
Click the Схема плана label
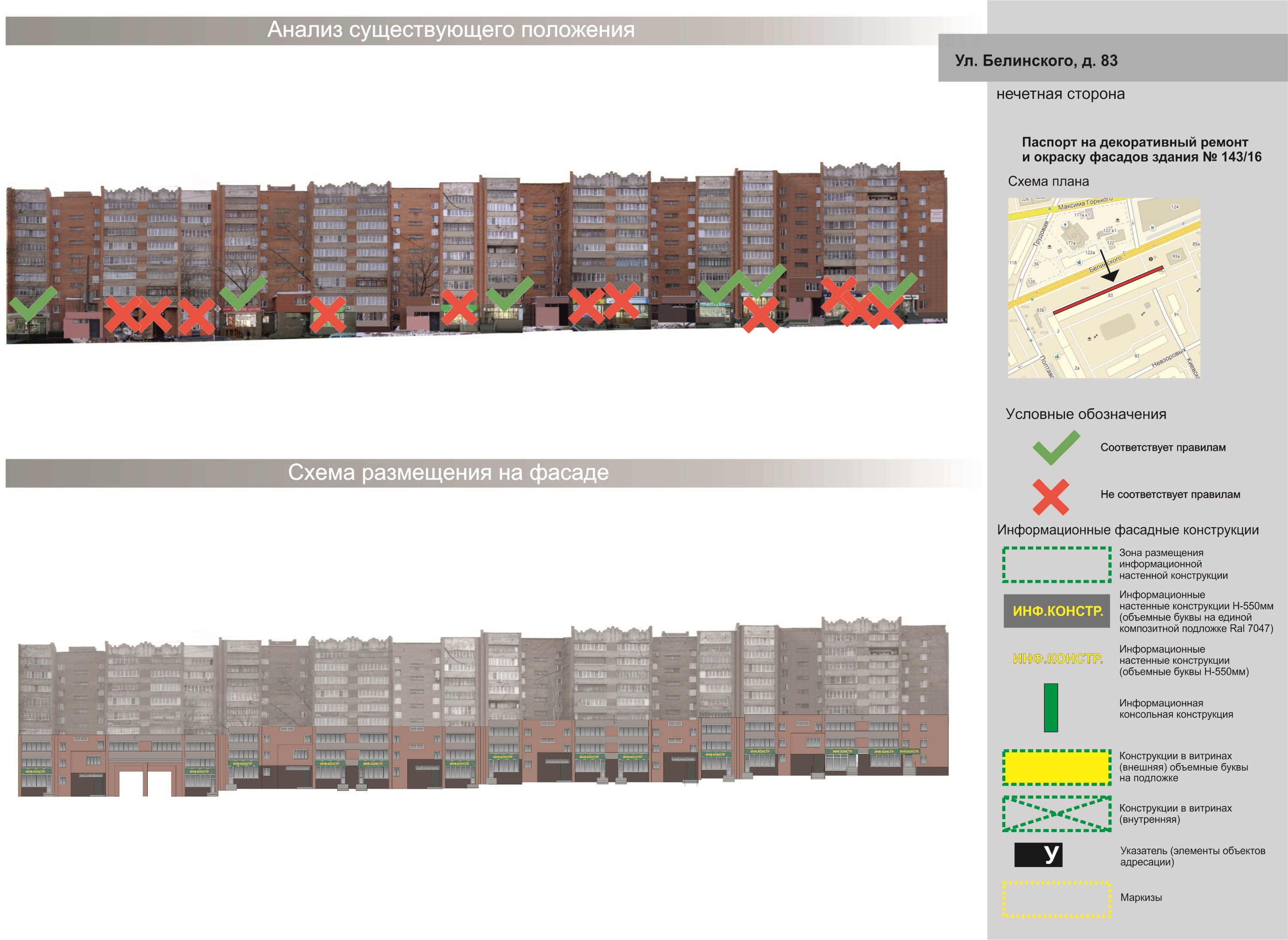pyautogui.click(x=1048, y=182)
